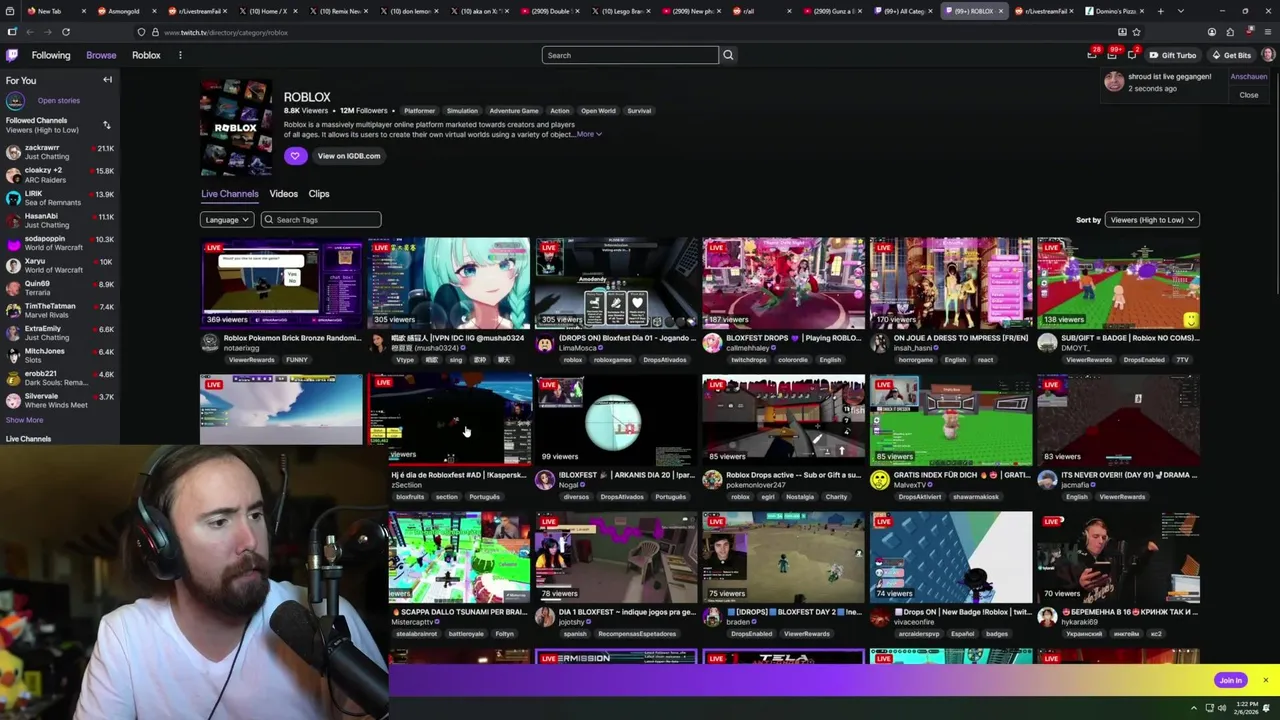Click the bookmark star in address bar

[x=1136, y=32]
